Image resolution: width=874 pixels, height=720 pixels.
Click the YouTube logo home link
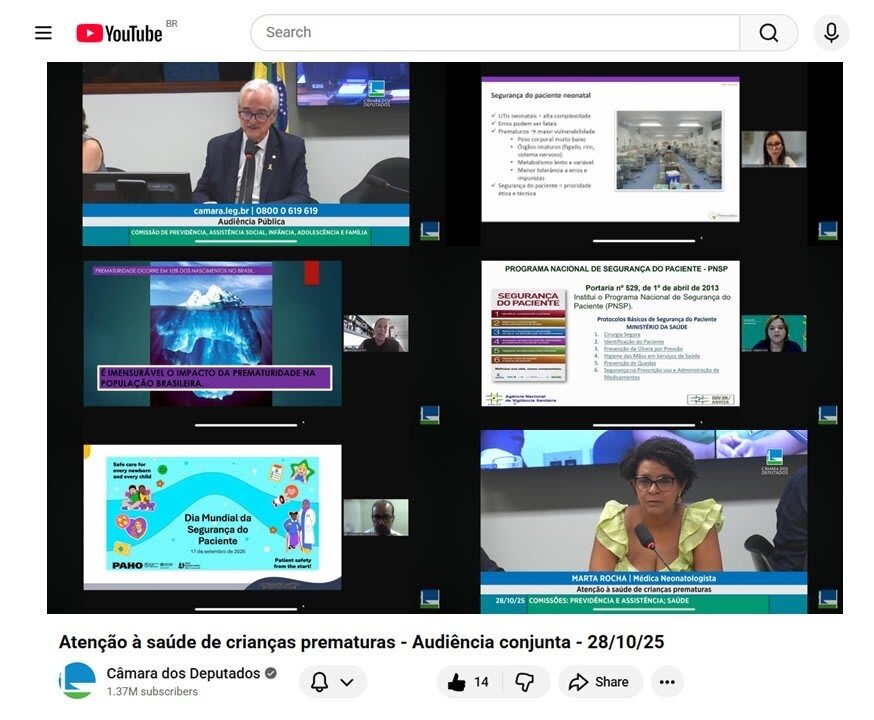pos(119,33)
